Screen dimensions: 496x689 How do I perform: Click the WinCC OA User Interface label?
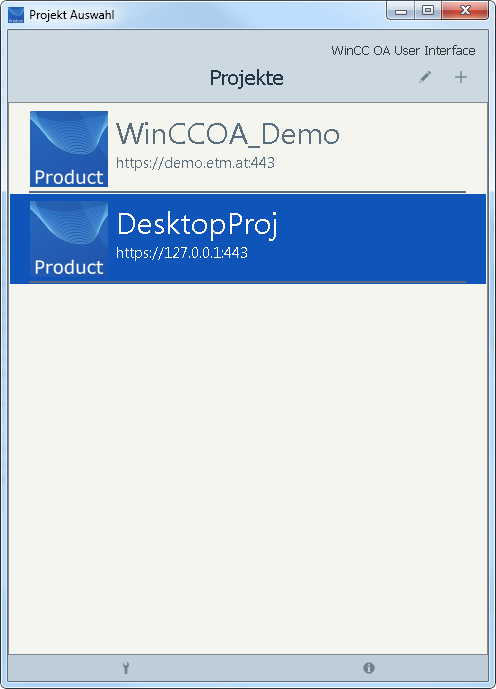(403, 51)
